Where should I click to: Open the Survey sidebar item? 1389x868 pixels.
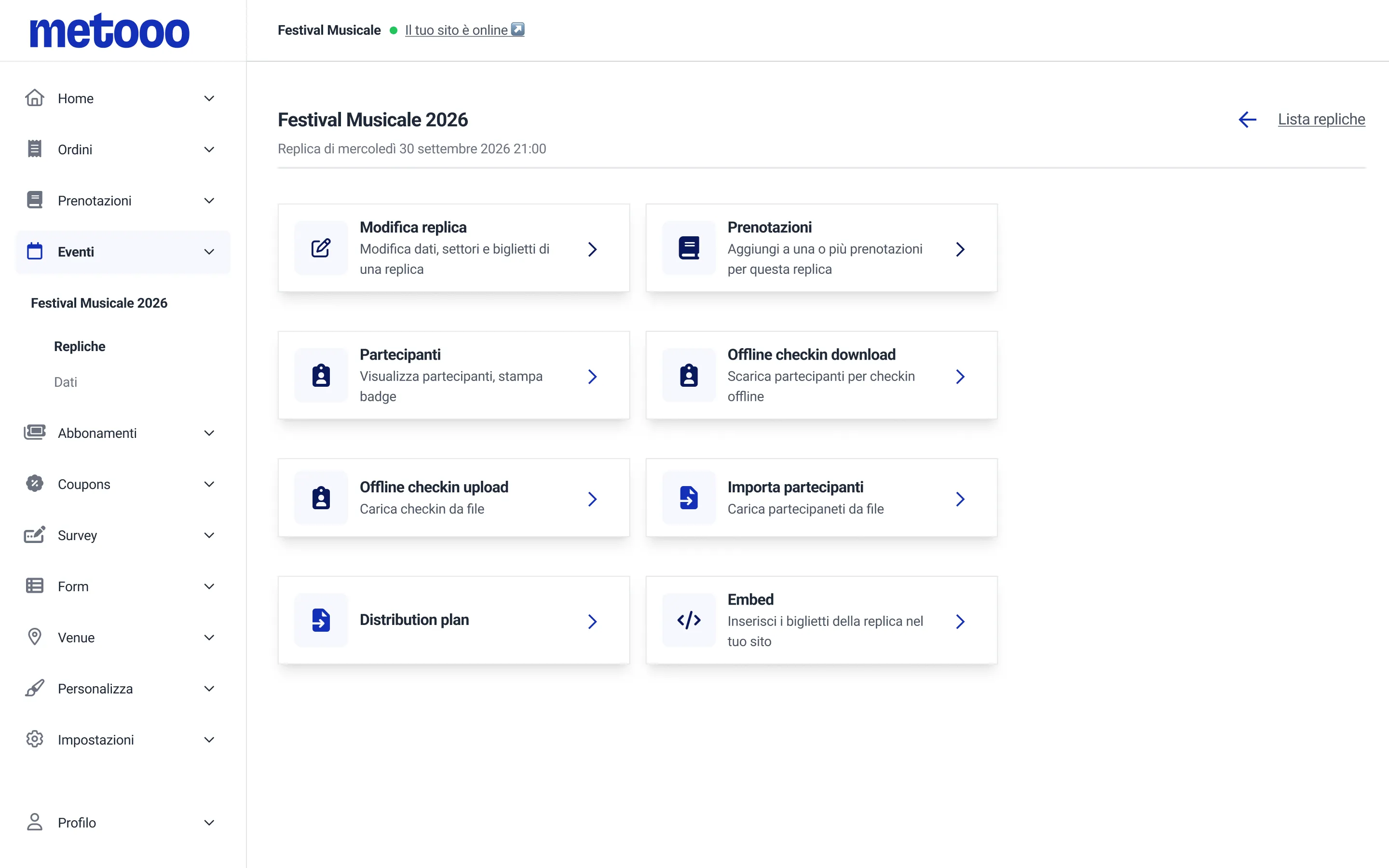pos(123,535)
